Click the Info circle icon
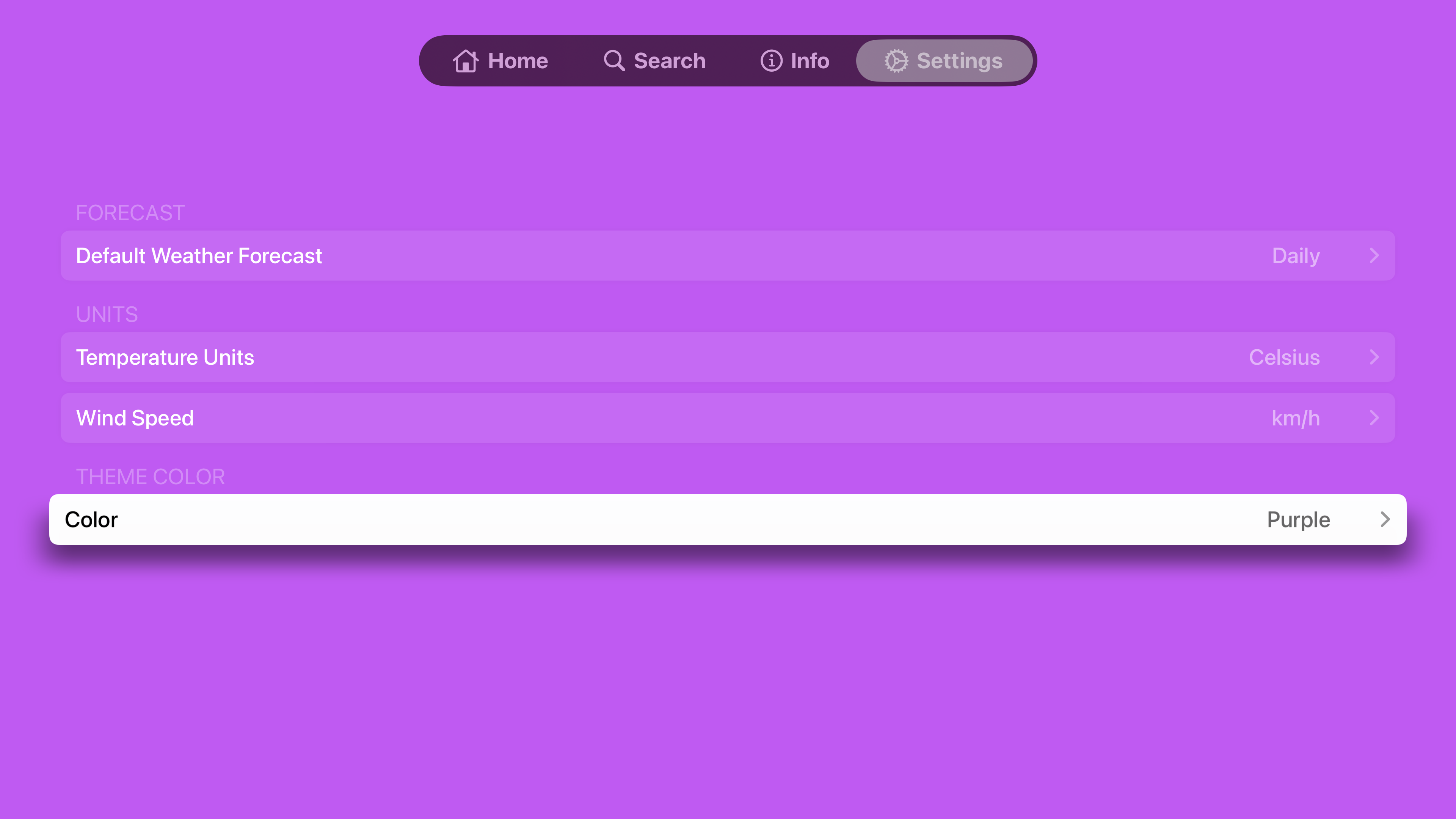This screenshot has width=1456, height=819. pos(771,61)
